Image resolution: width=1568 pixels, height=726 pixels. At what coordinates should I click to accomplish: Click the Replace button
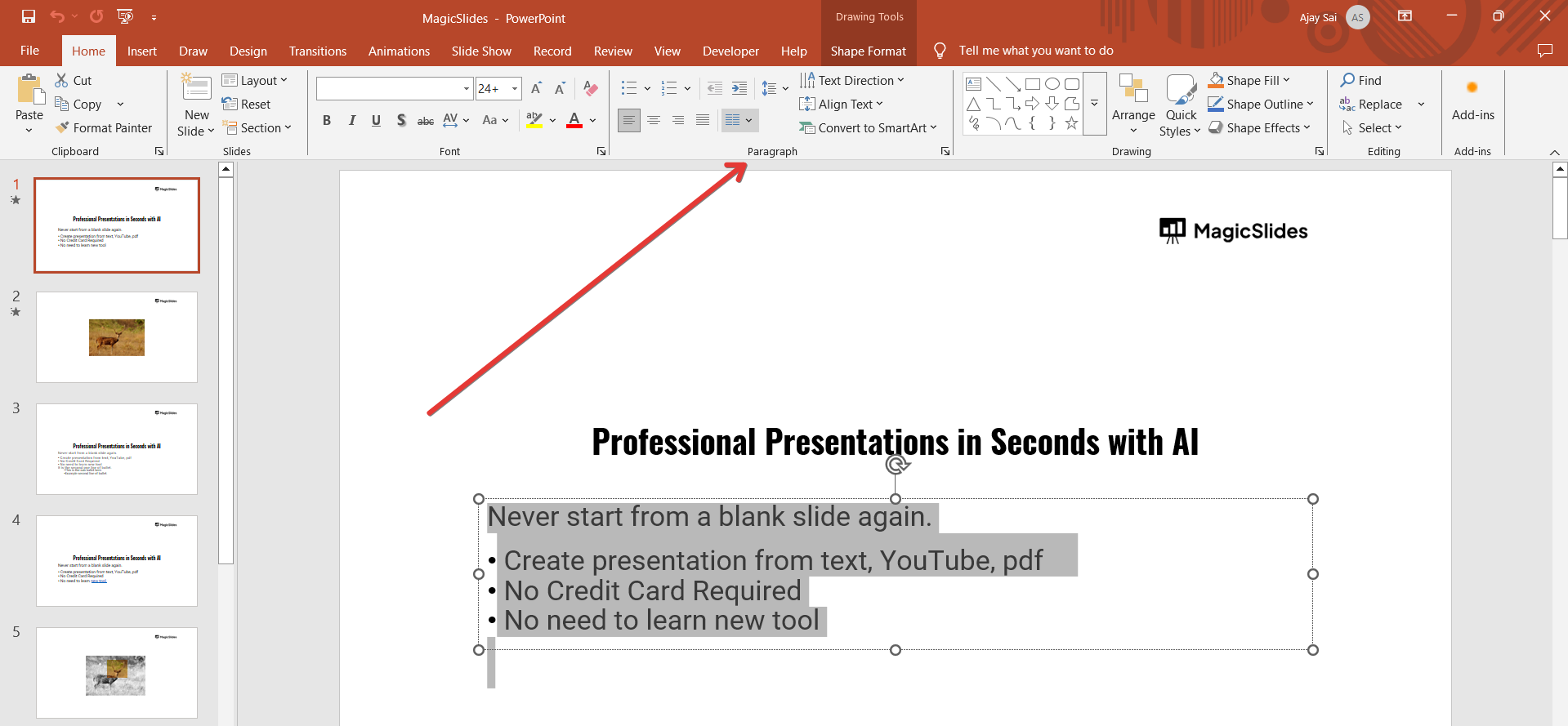coord(1379,105)
